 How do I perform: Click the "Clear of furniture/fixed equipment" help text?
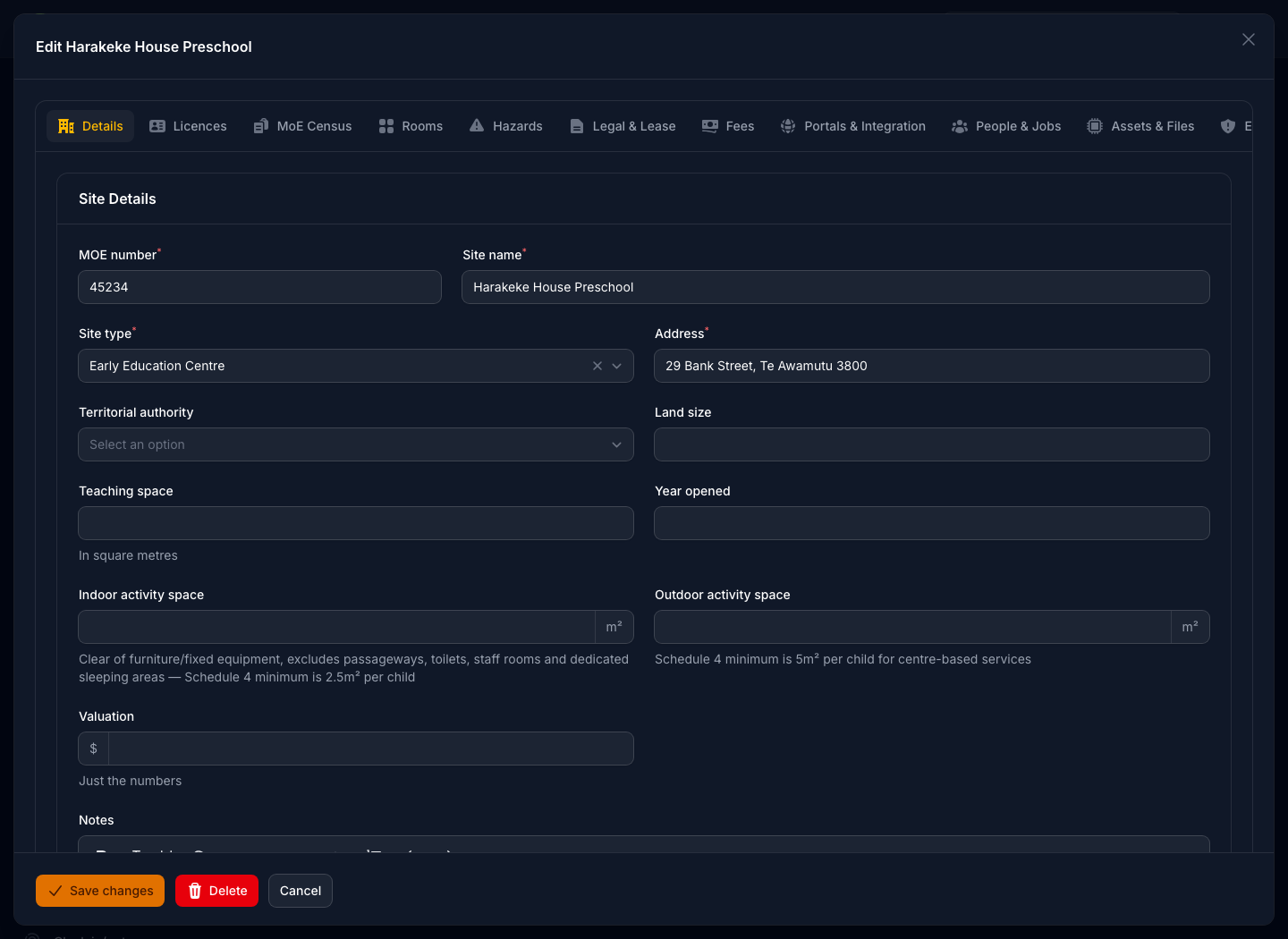(x=354, y=668)
